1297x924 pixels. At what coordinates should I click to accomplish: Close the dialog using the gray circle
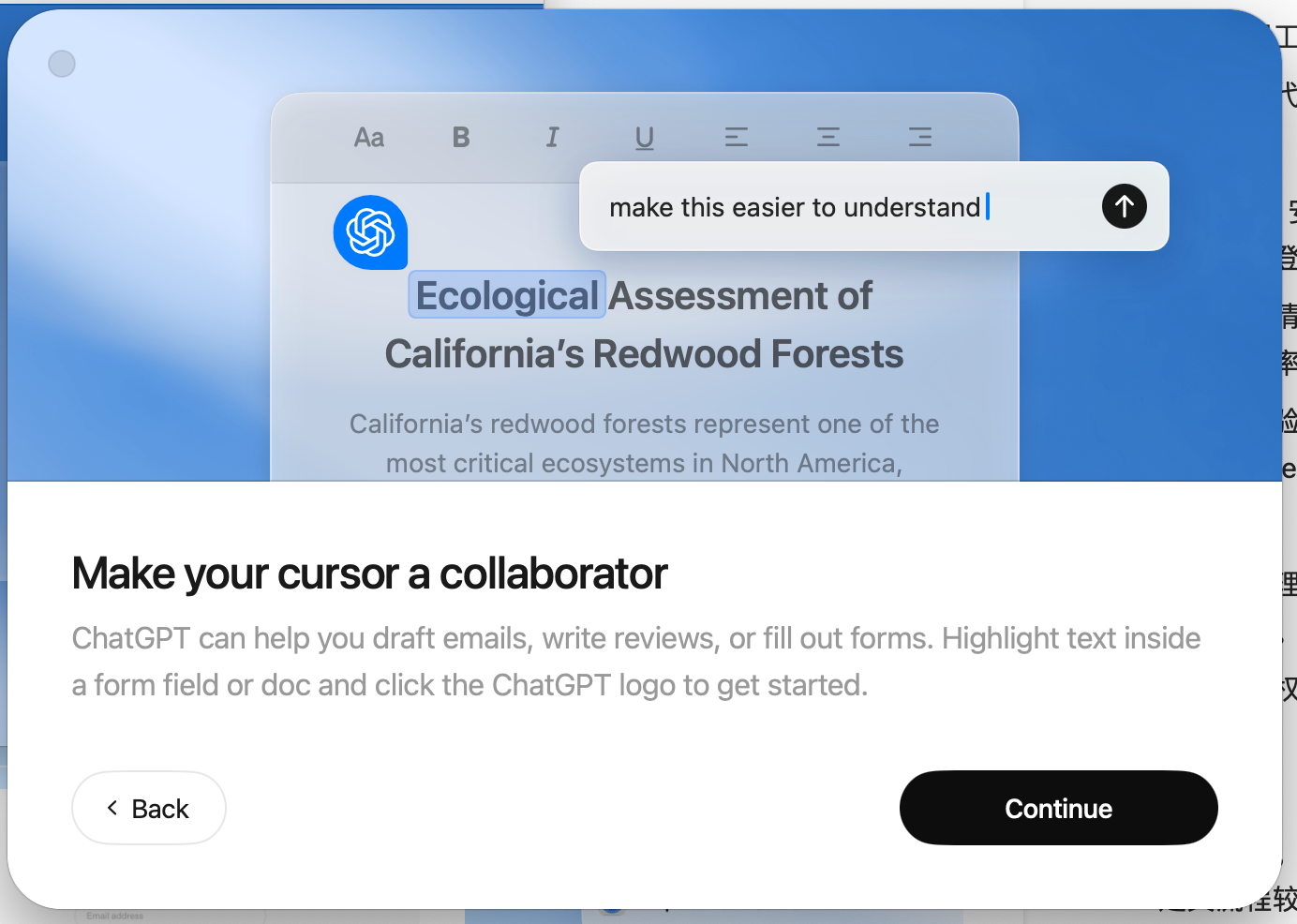point(62,64)
